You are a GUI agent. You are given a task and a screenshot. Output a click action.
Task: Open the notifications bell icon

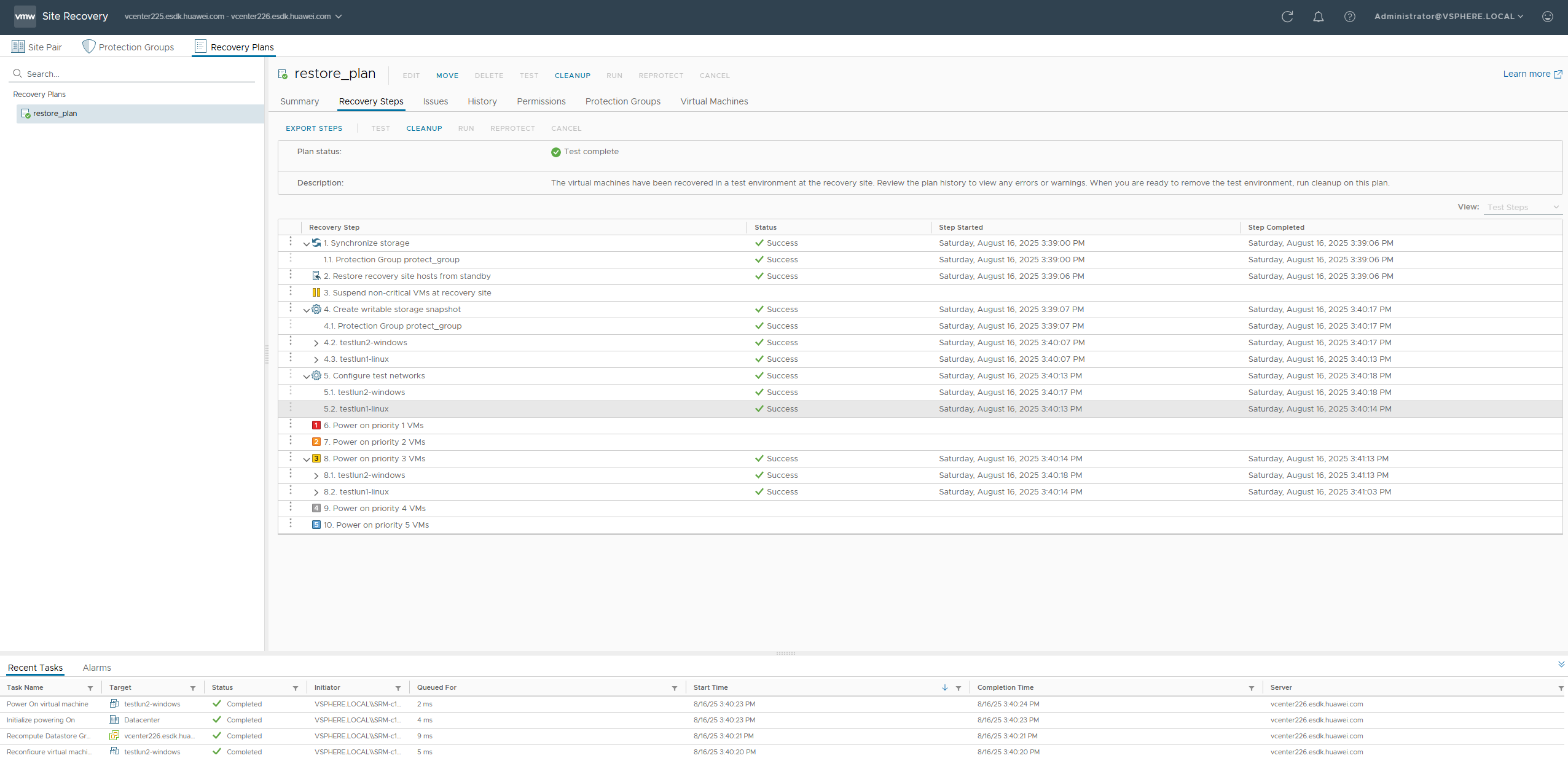1319,17
